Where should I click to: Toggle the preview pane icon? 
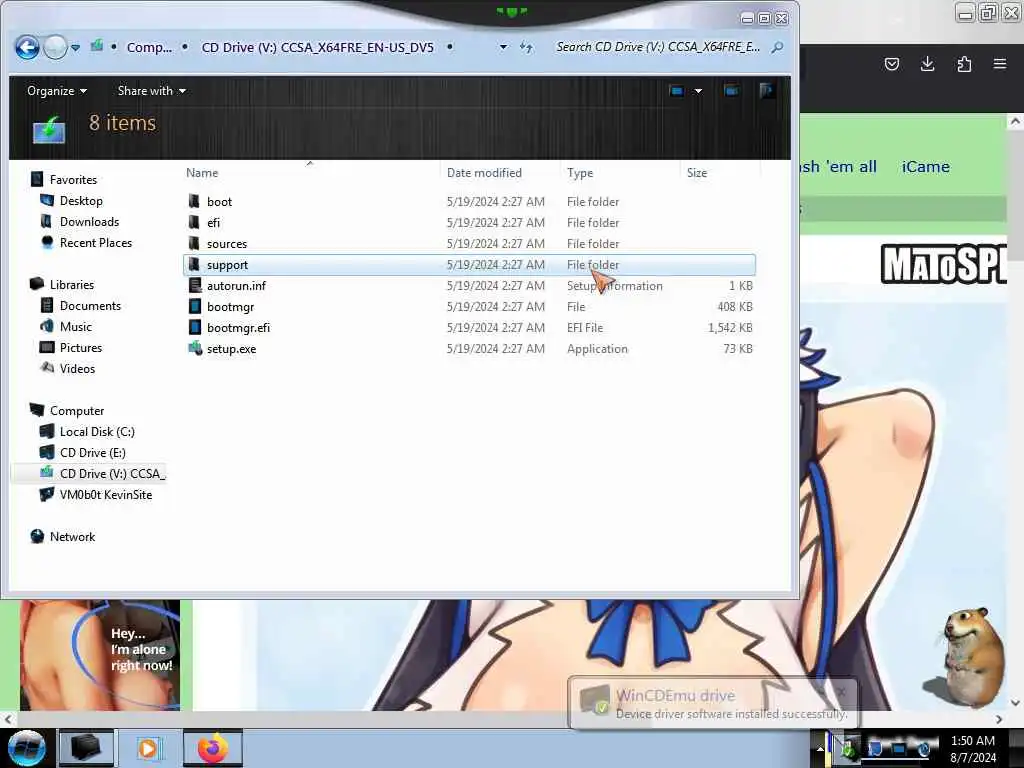tap(731, 91)
